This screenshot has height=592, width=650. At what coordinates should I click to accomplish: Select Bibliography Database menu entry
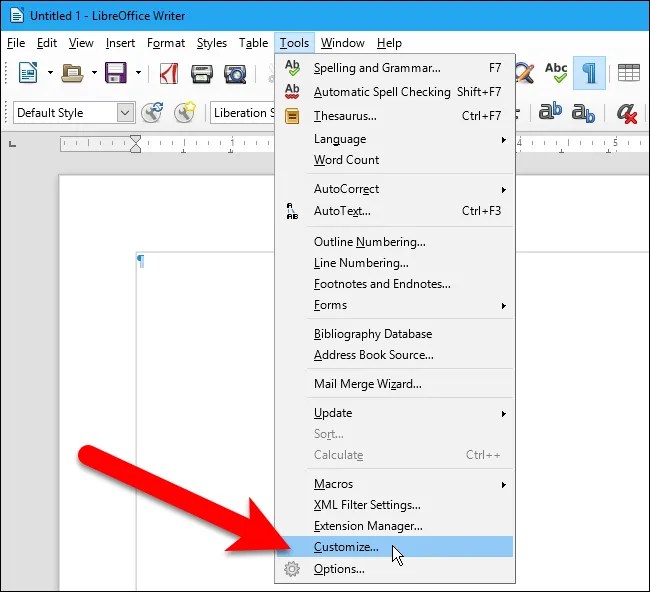[395, 334]
